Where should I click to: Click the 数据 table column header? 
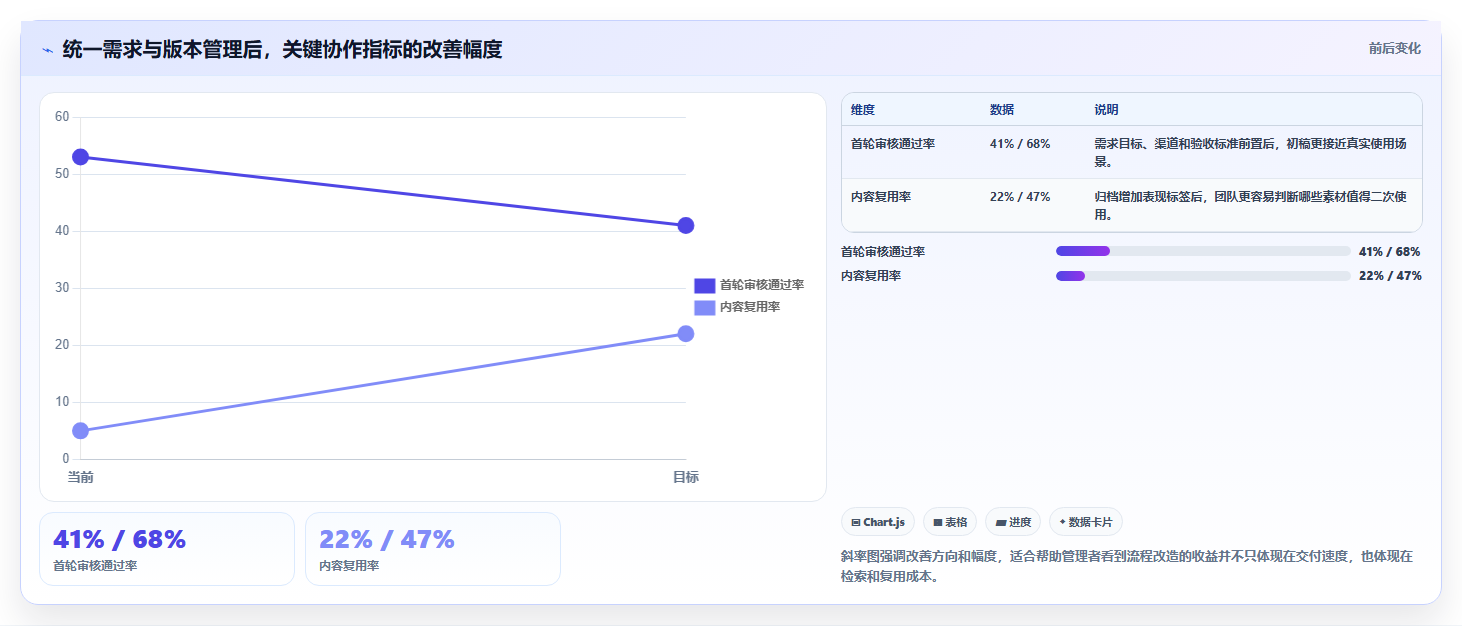[1002, 110]
